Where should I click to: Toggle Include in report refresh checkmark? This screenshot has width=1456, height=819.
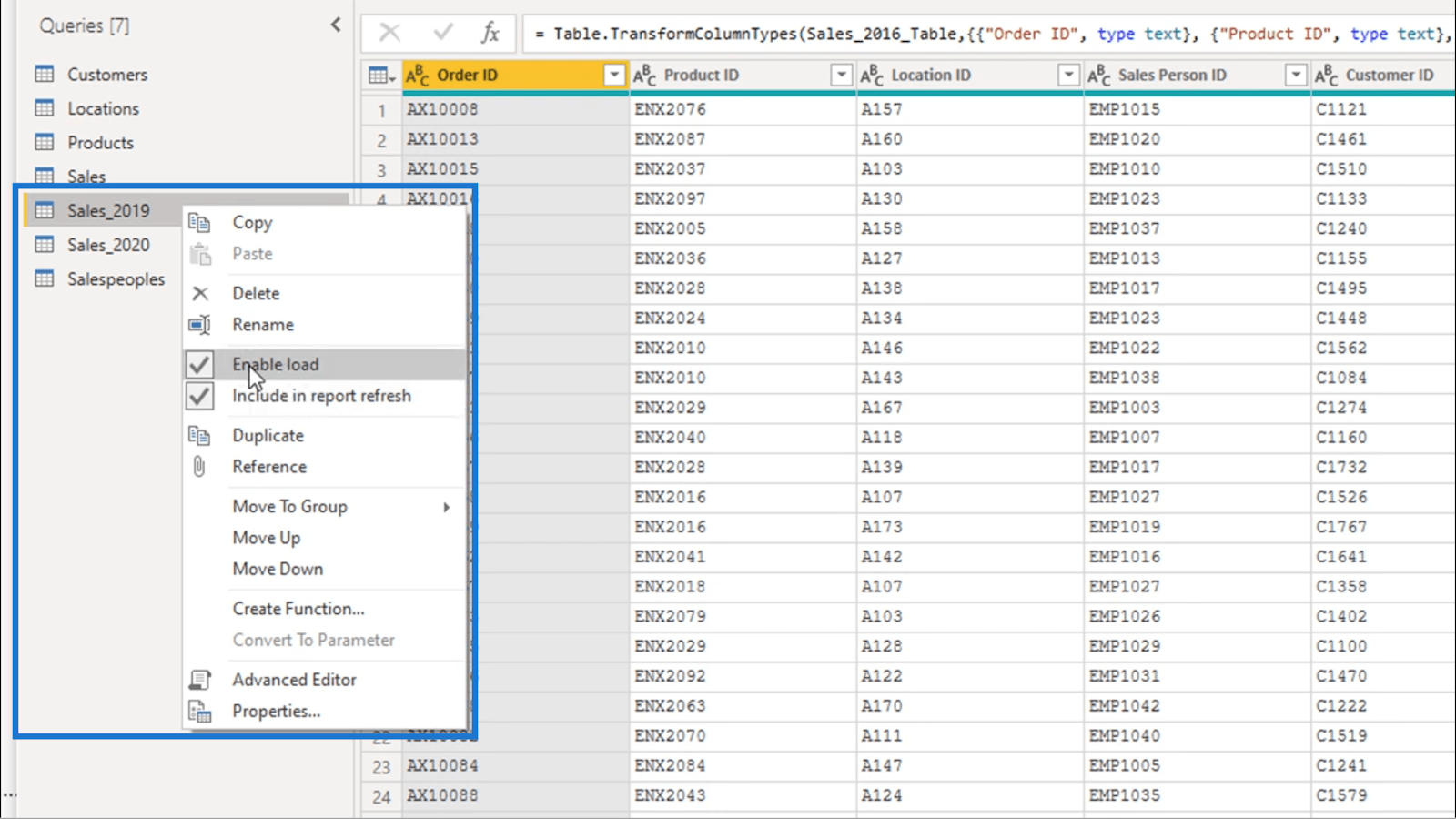point(200,396)
